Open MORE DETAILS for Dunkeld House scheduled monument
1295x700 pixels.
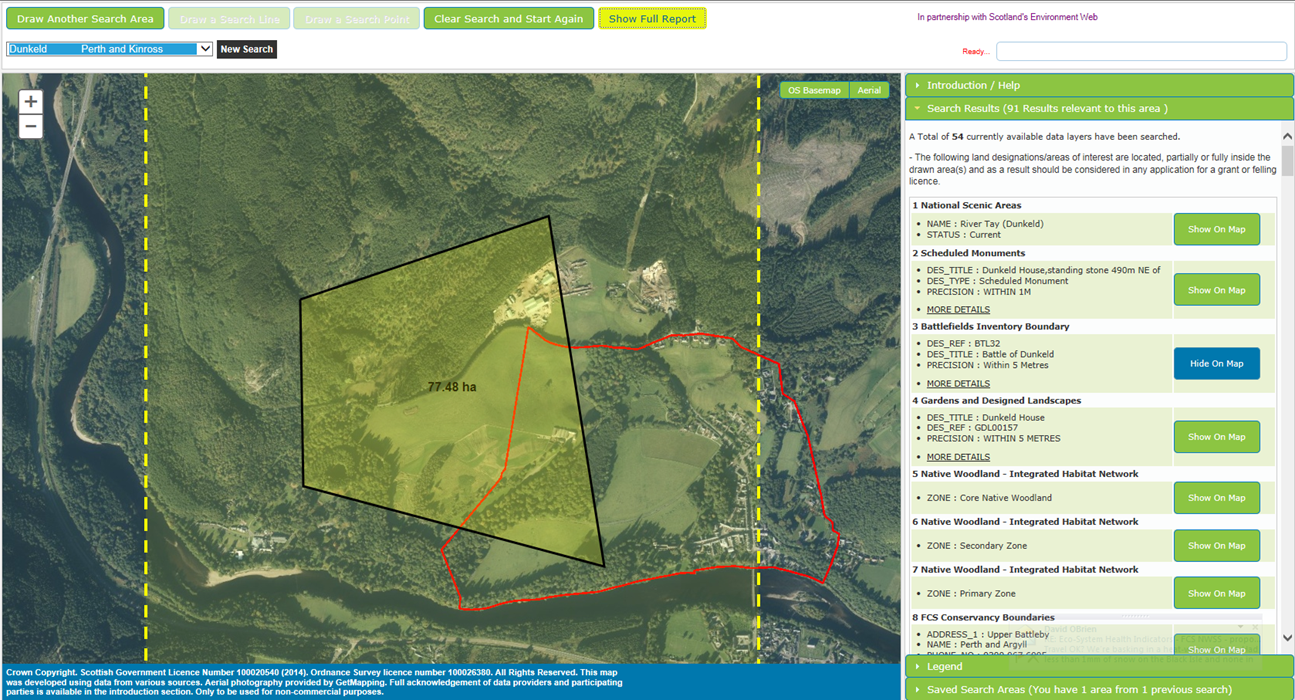click(957, 309)
